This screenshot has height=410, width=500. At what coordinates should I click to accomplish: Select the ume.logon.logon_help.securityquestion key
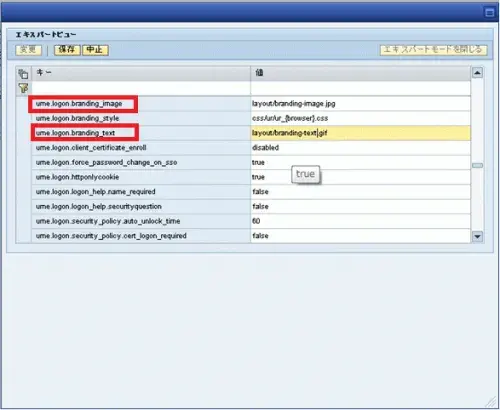coord(99,206)
